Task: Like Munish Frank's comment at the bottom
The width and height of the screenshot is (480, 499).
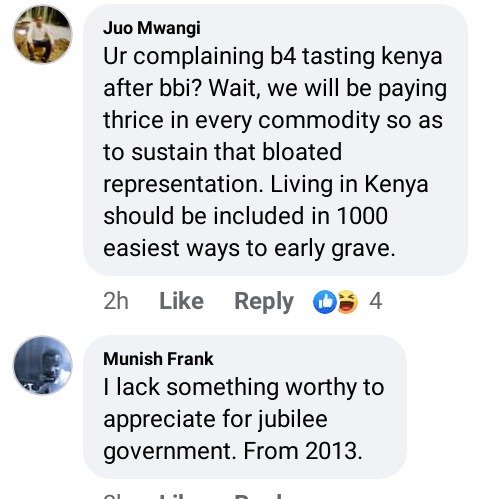Action: (181, 496)
